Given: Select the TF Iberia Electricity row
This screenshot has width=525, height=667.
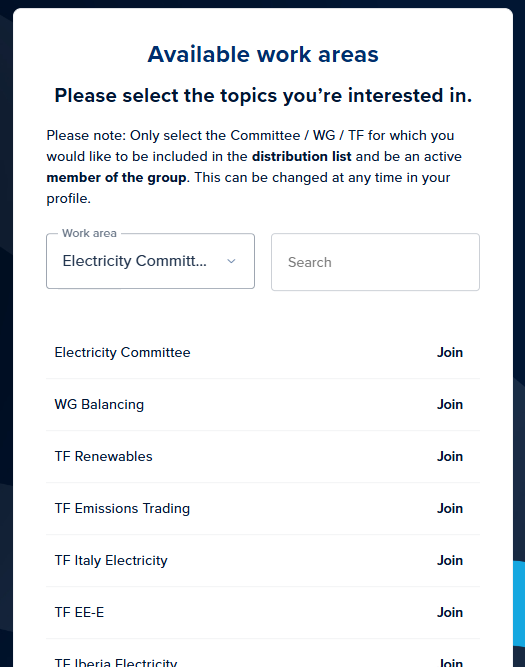Looking at the screenshot, I should [263, 653].
